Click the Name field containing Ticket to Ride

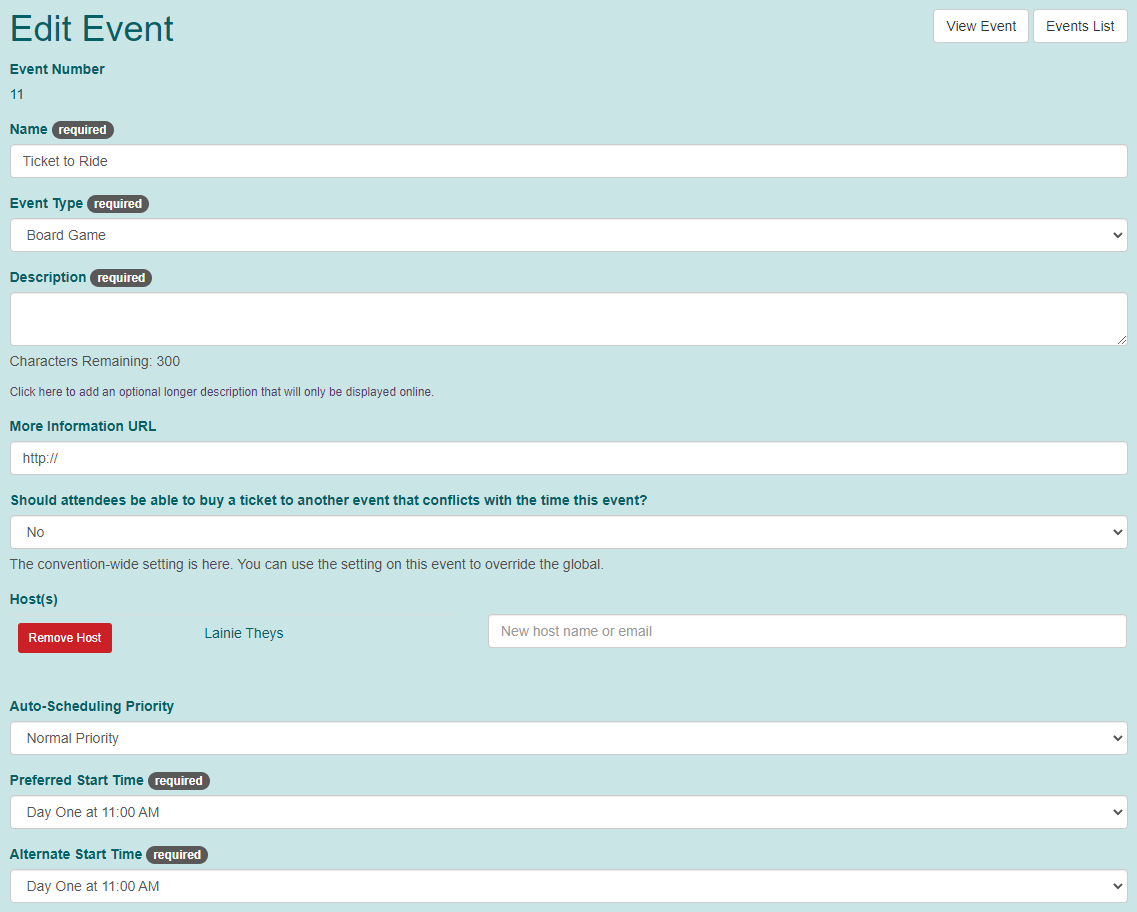[x=568, y=161]
